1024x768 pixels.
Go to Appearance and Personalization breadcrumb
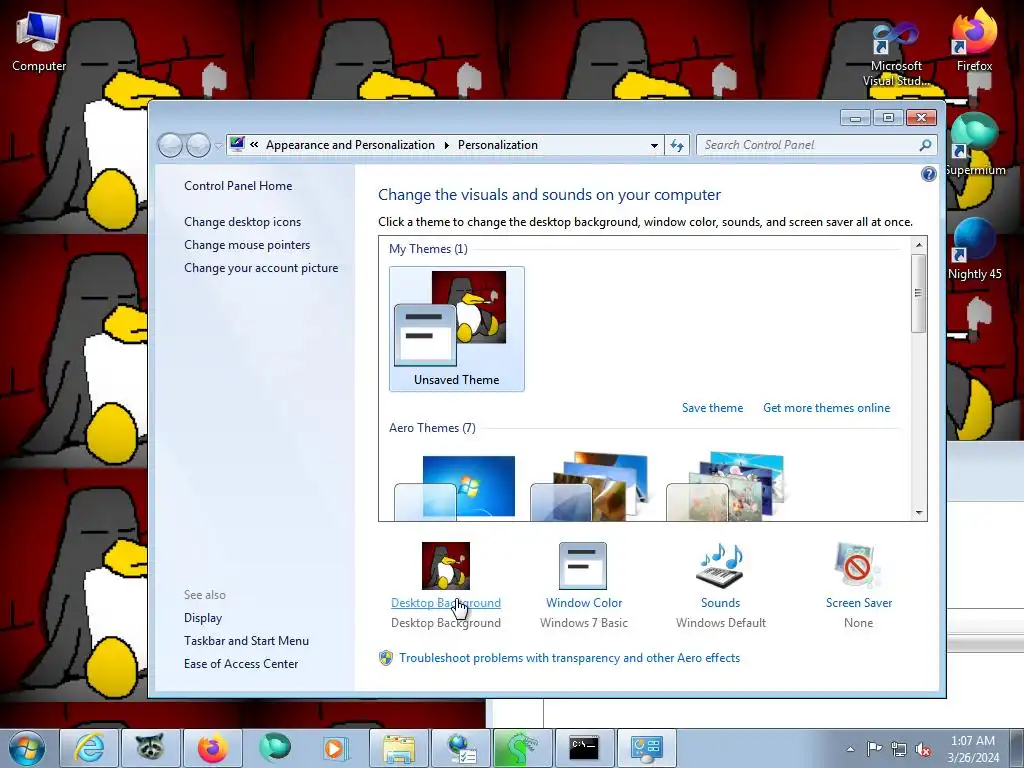[350, 145]
